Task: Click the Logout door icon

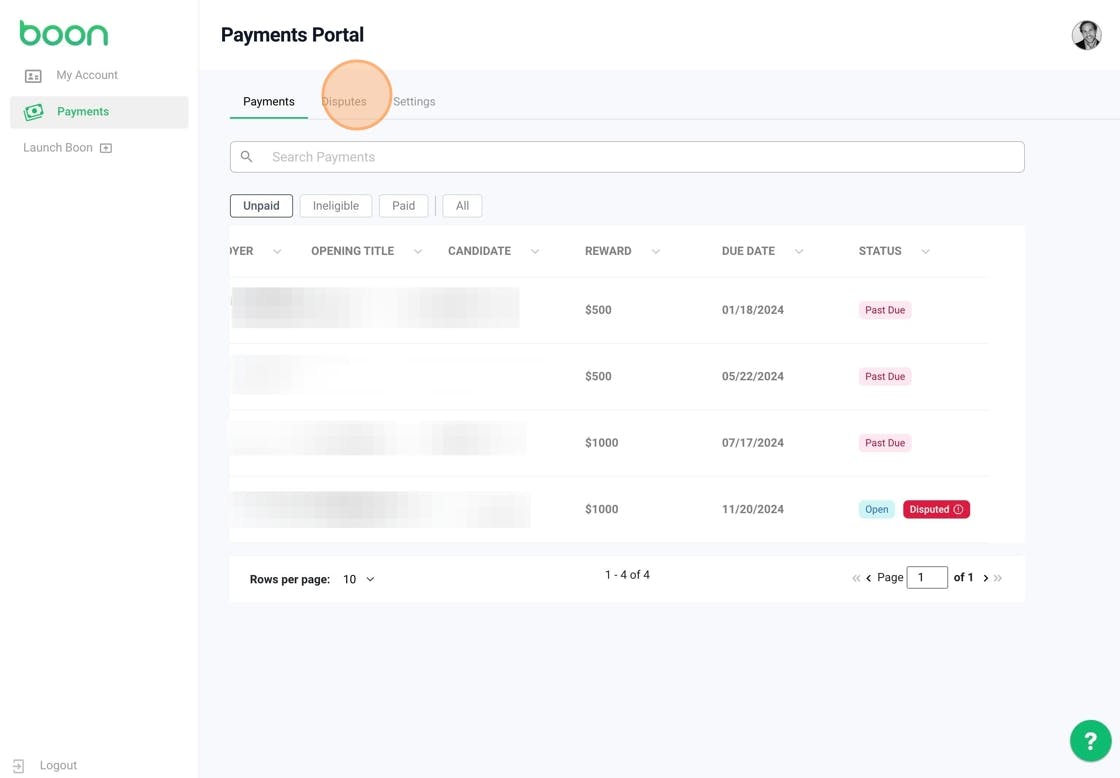Action: 19,766
